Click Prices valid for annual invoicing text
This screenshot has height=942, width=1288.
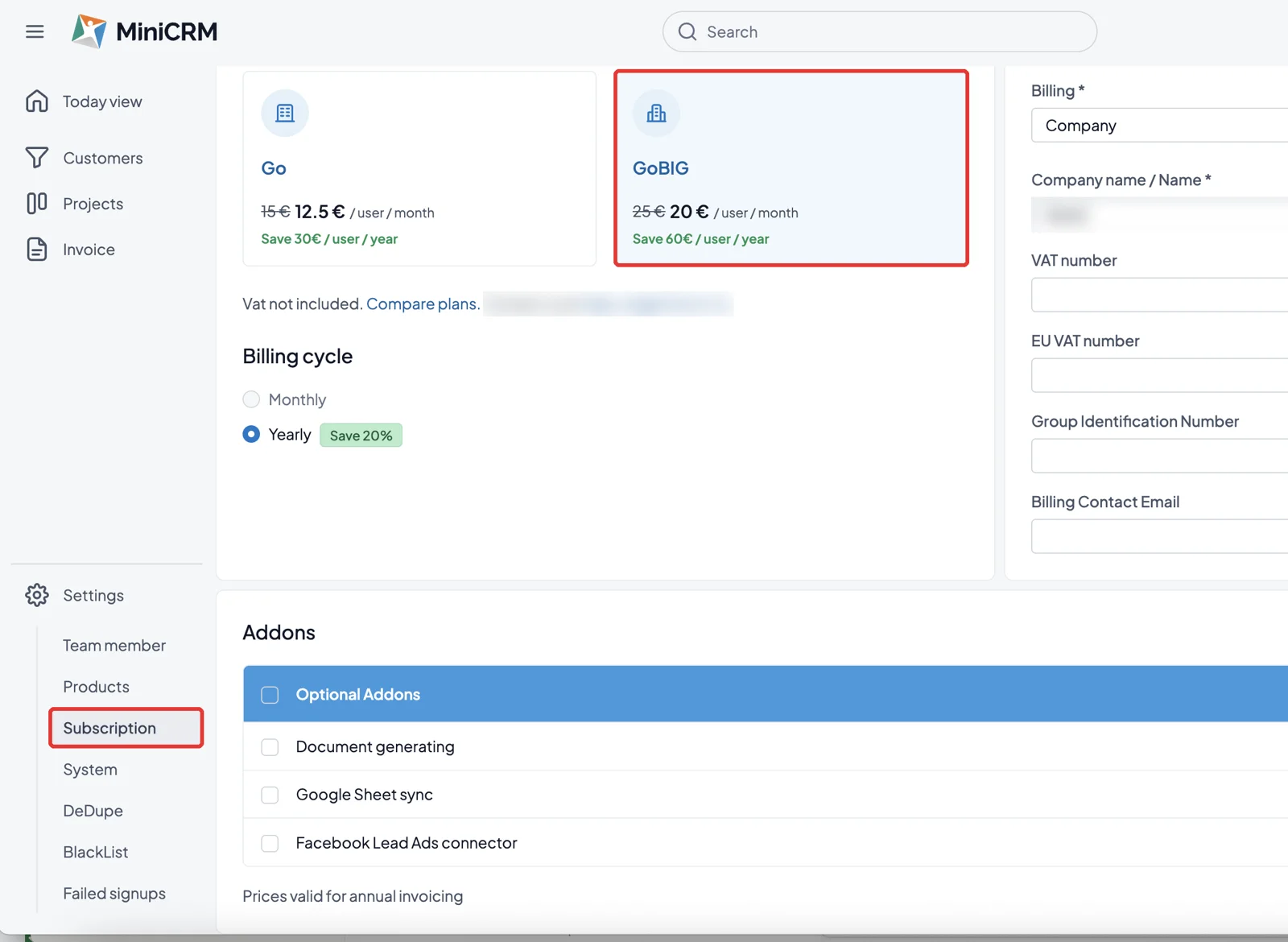click(x=353, y=896)
